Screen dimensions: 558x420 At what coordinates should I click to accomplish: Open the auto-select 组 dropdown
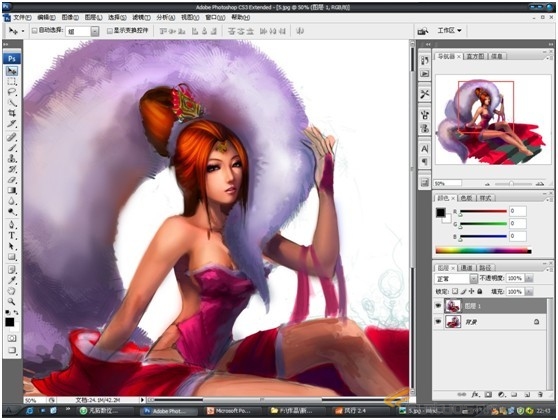pyautogui.click(x=95, y=31)
